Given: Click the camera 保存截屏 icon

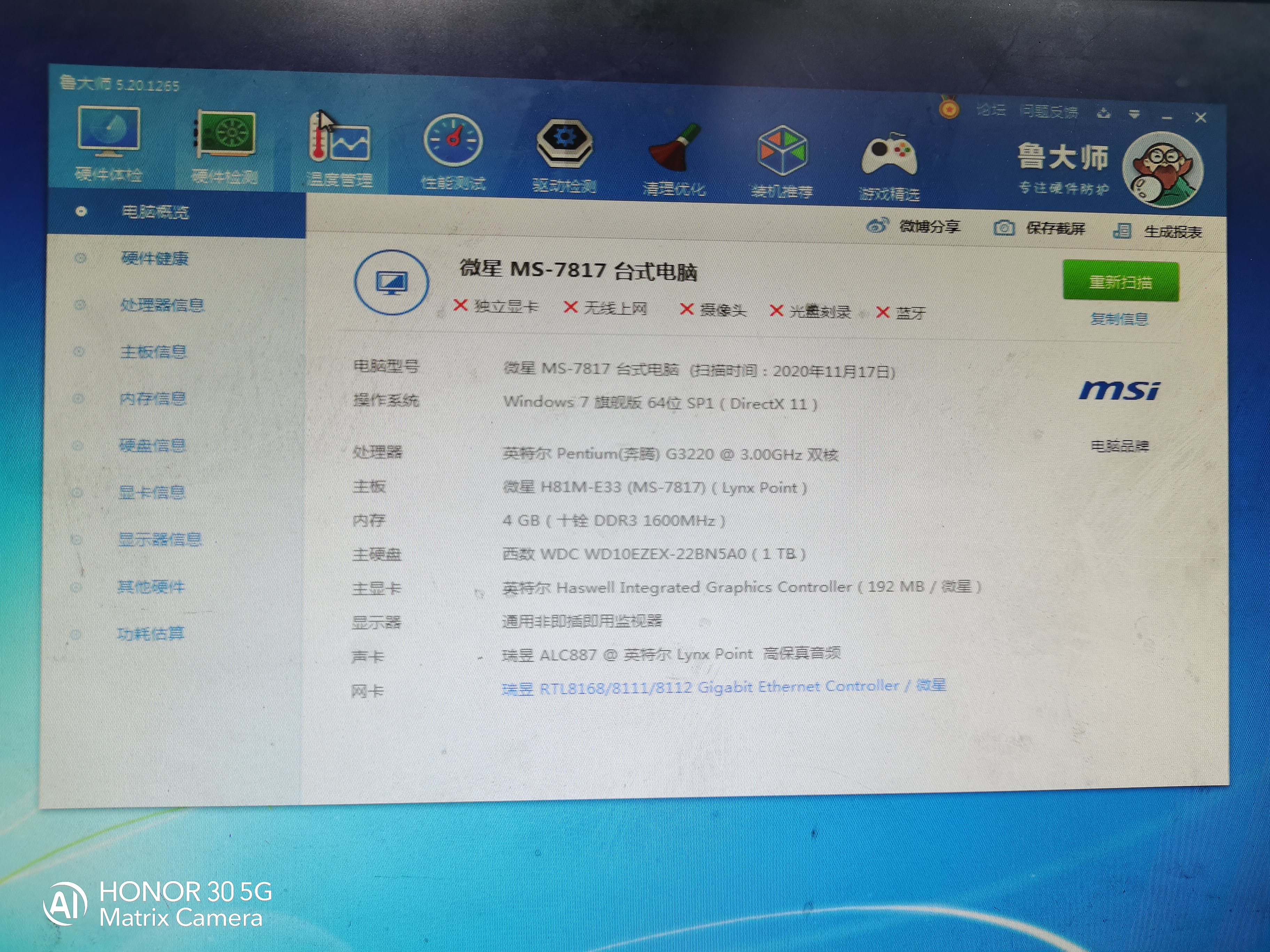Looking at the screenshot, I should tap(1004, 228).
